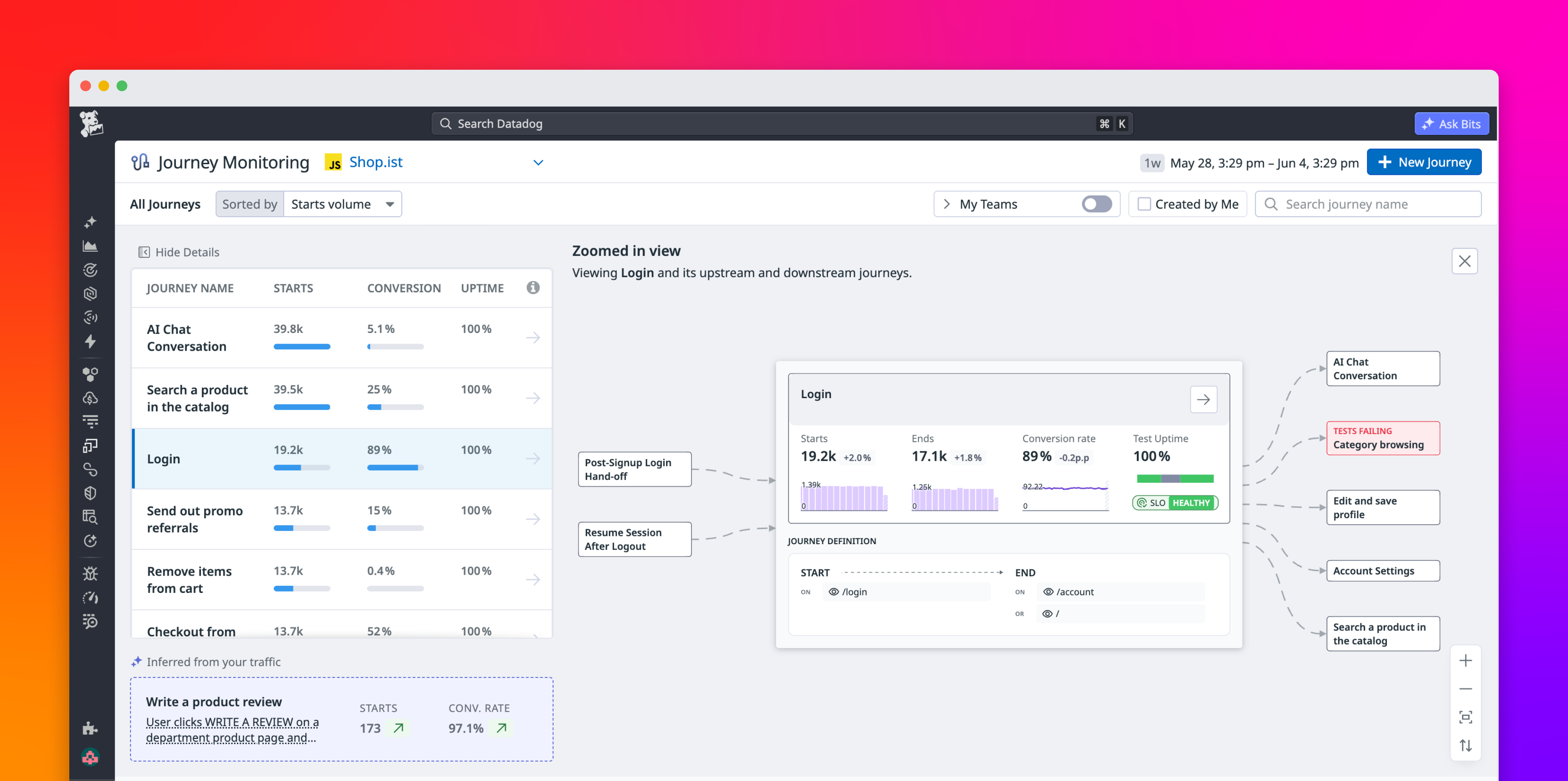Select the All Journeys tab
Image resolution: width=1568 pixels, height=781 pixels.
[x=165, y=204]
